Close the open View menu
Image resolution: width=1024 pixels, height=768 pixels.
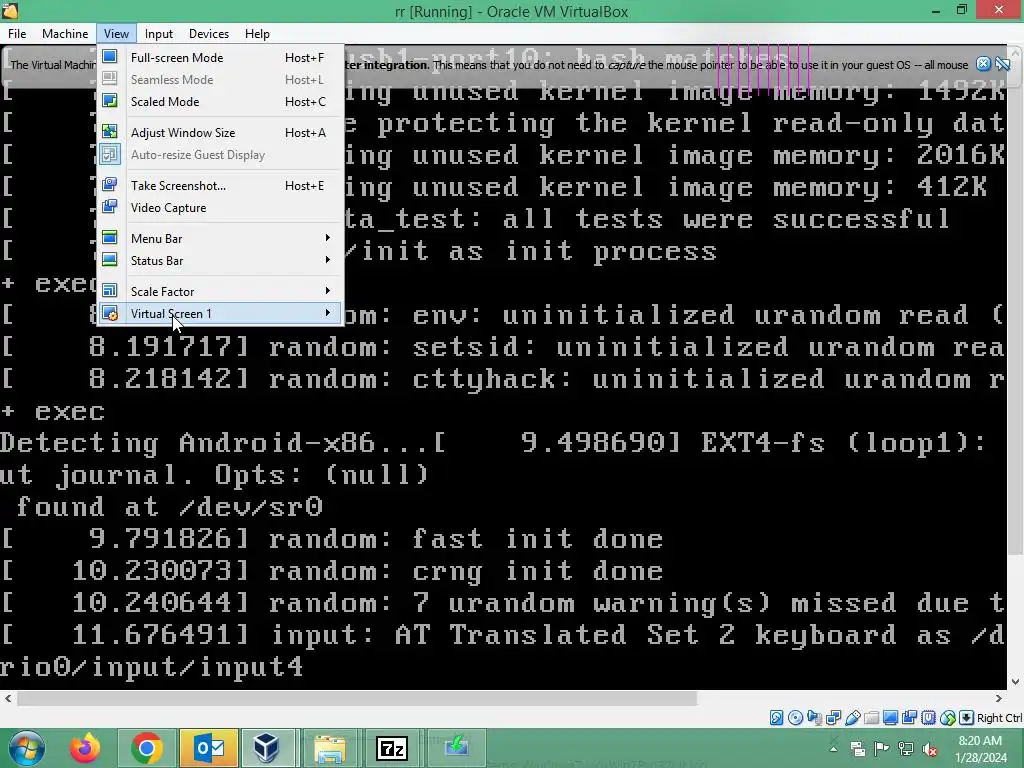[x=116, y=34]
